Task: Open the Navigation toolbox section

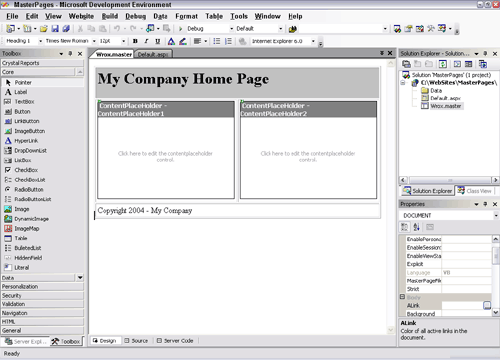Action: (x=42, y=313)
